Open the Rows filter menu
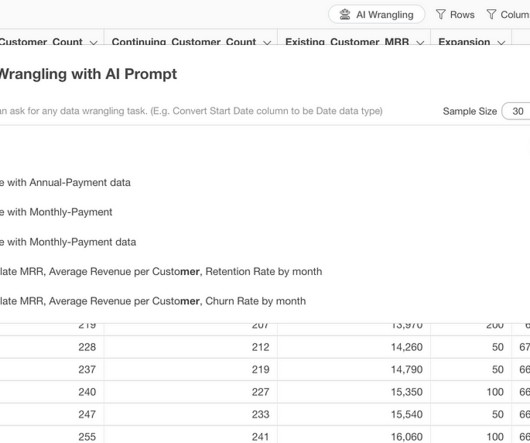Screen dimensions: 530x443 tap(455, 15)
